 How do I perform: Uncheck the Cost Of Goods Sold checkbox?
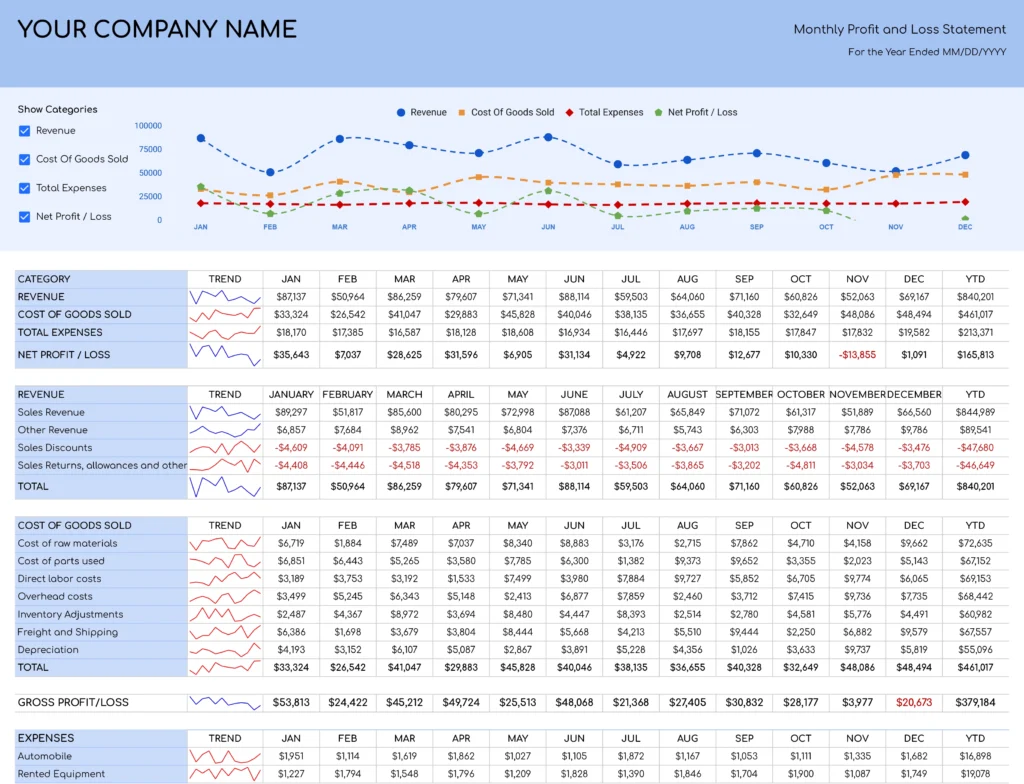point(25,159)
